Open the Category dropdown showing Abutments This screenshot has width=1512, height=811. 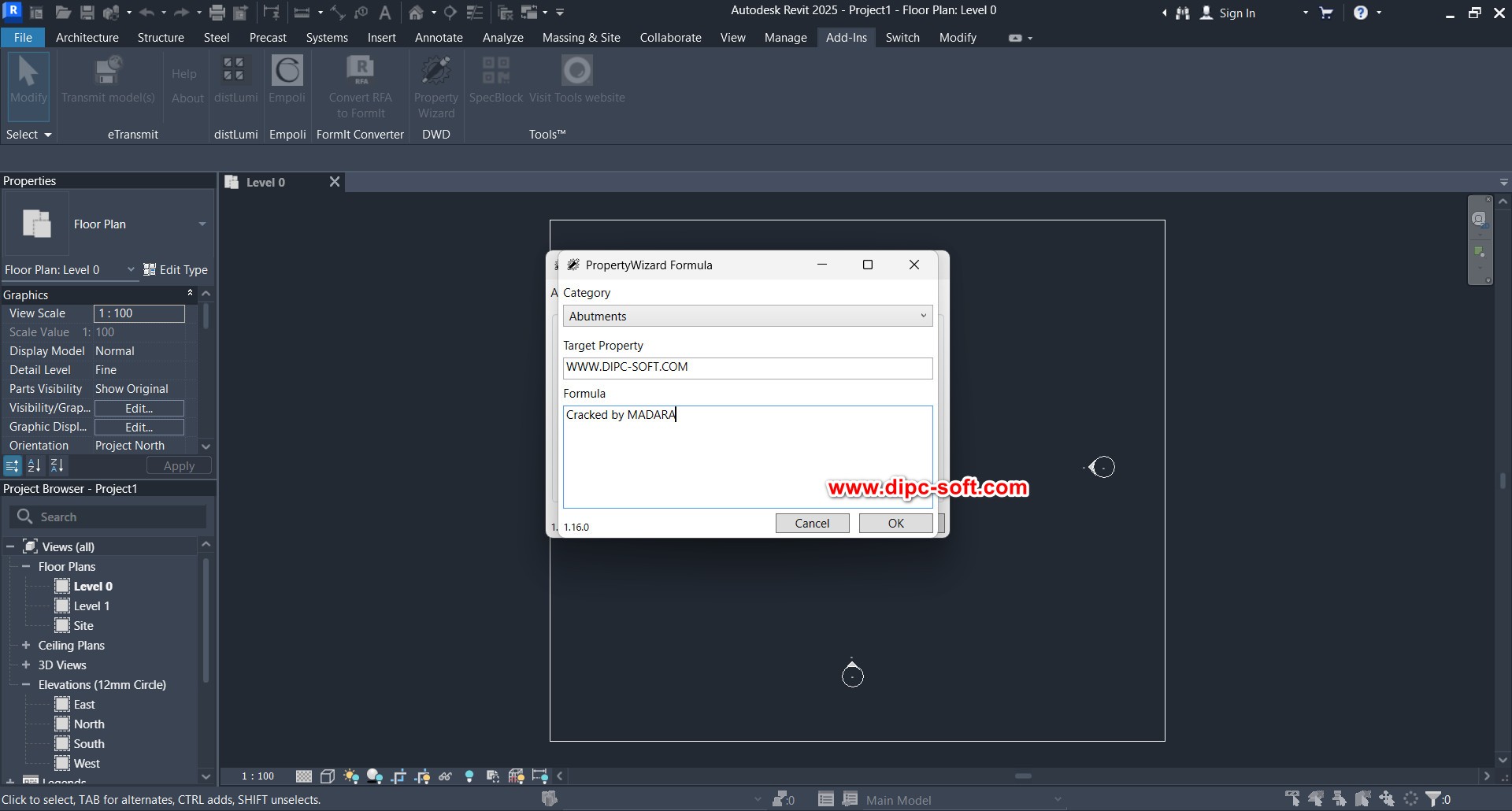747,316
